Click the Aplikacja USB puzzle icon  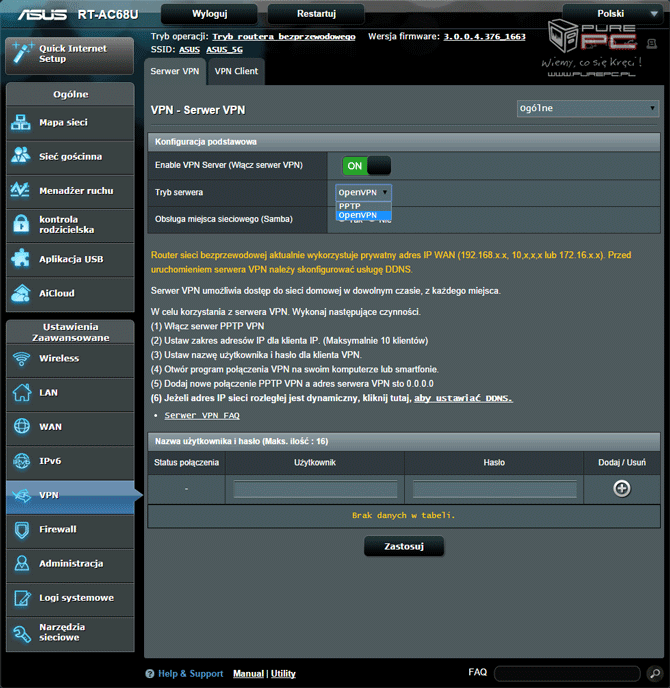click(20, 258)
